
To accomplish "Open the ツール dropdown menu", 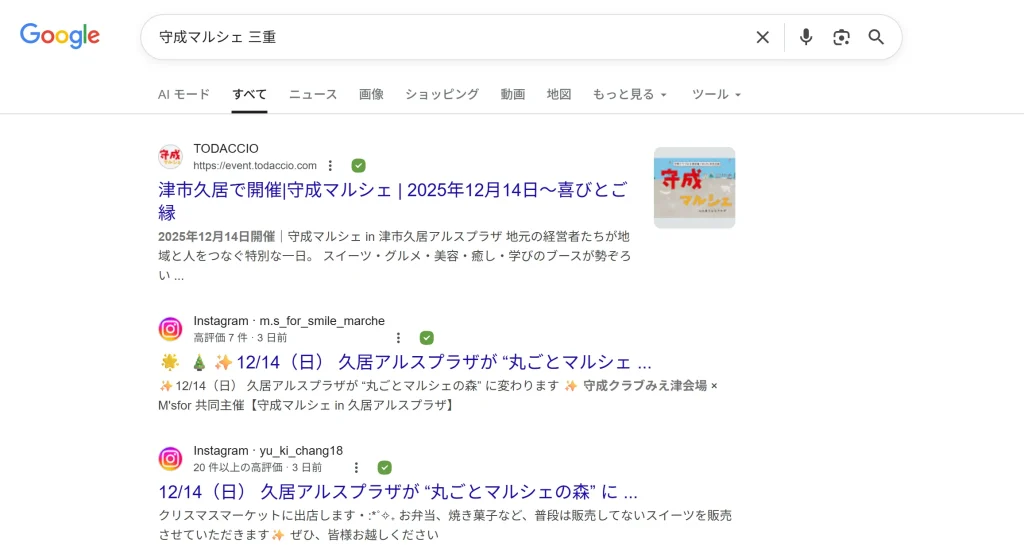I will [716, 94].
